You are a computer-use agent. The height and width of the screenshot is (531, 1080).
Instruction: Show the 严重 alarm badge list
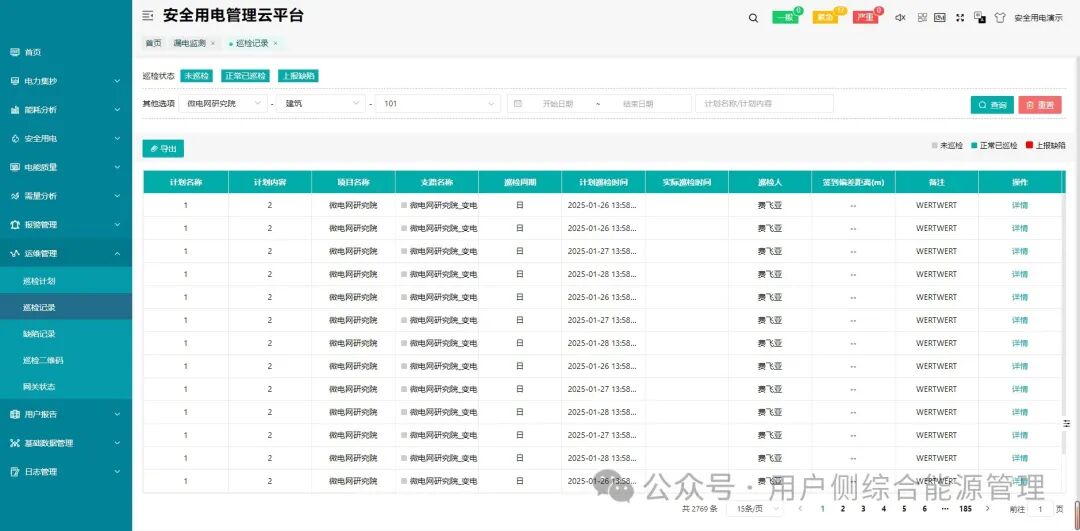866,18
